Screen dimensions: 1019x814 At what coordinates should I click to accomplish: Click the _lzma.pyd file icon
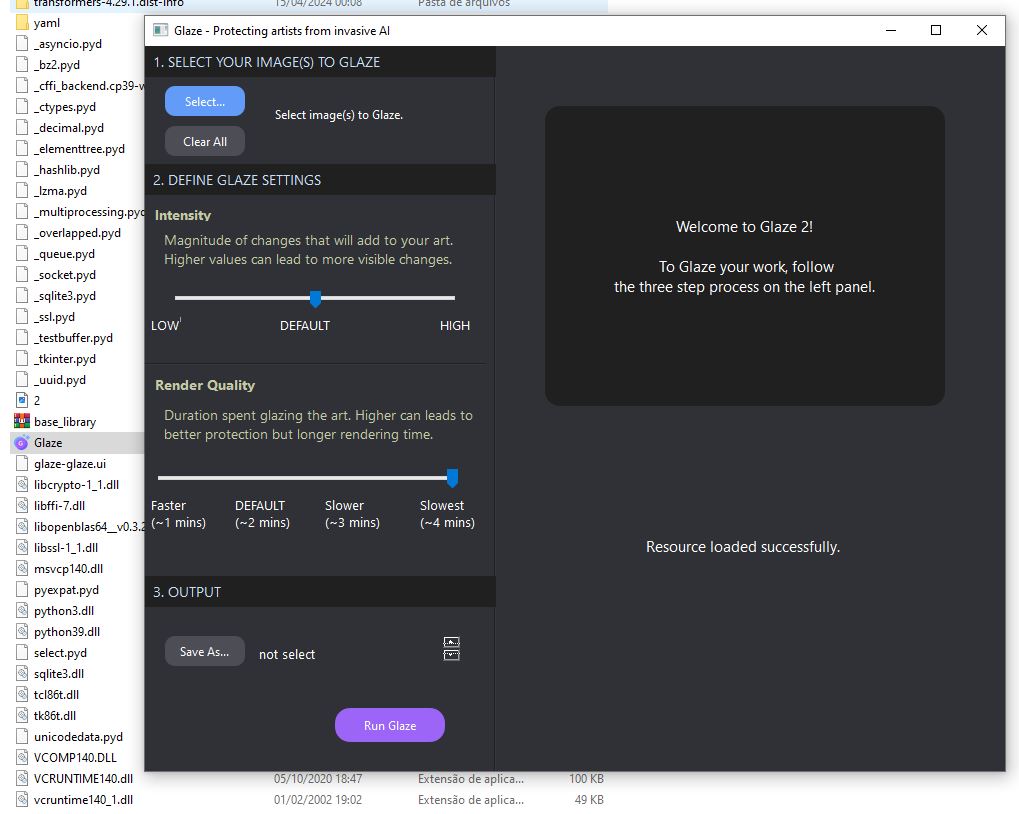coord(21,190)
